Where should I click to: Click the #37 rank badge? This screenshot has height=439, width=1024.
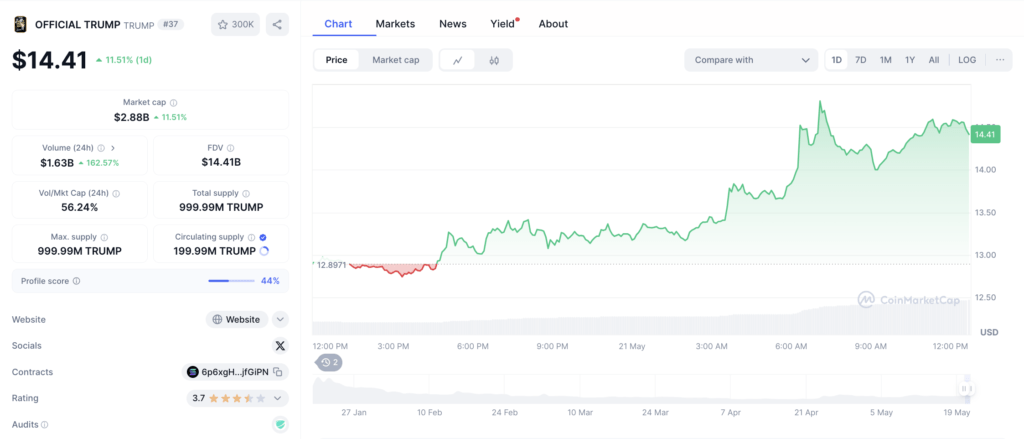171,24
